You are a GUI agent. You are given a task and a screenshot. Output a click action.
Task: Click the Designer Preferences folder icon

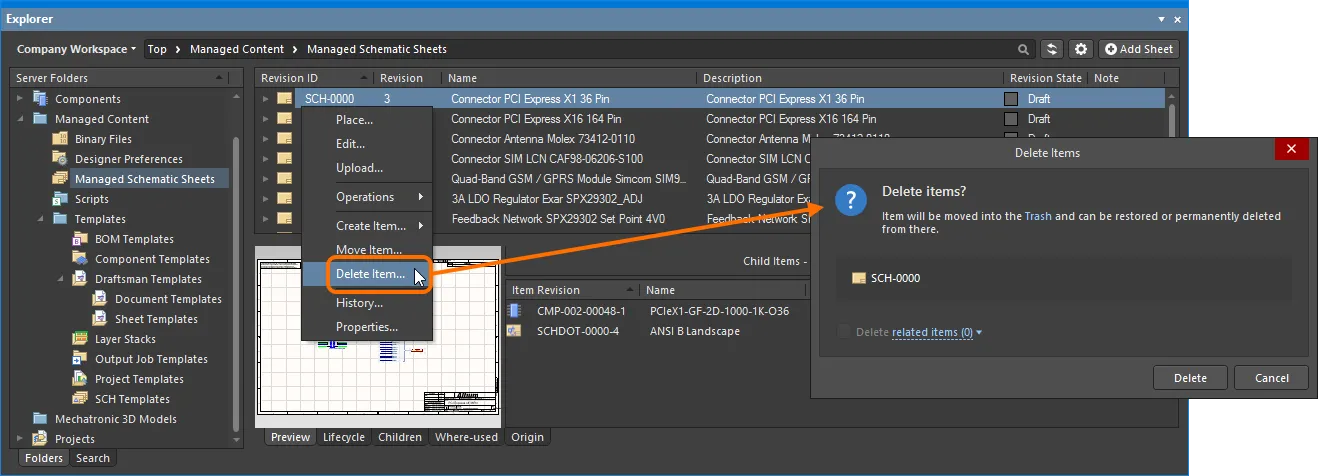(59, 159)
